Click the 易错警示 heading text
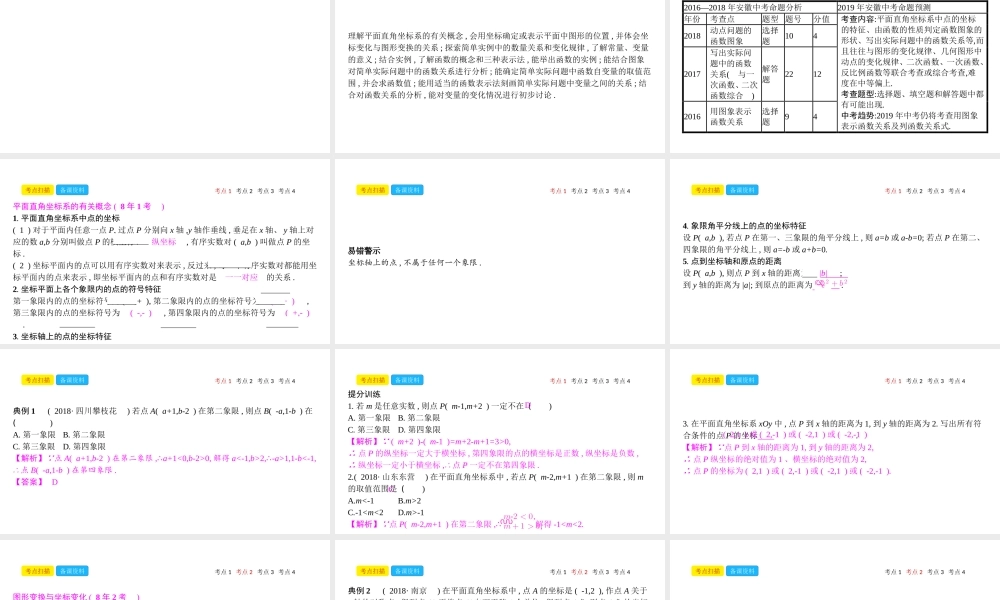The width and height of the screenshot is (1000, 600). (x=364, y=251)
